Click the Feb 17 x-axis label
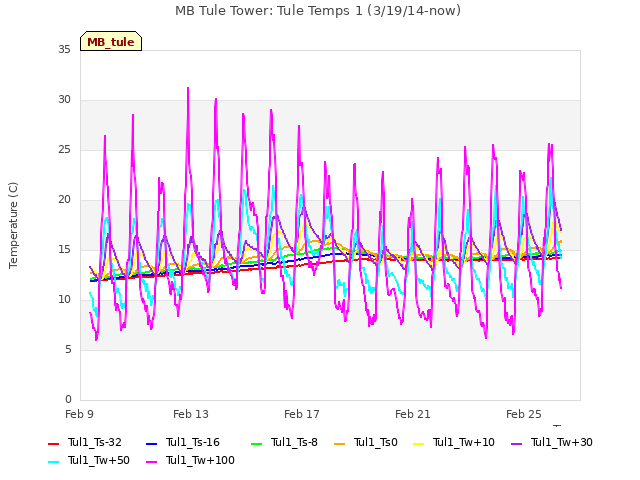Image resolution: width=640 pixels, height=480 pixels. point(302,414)
